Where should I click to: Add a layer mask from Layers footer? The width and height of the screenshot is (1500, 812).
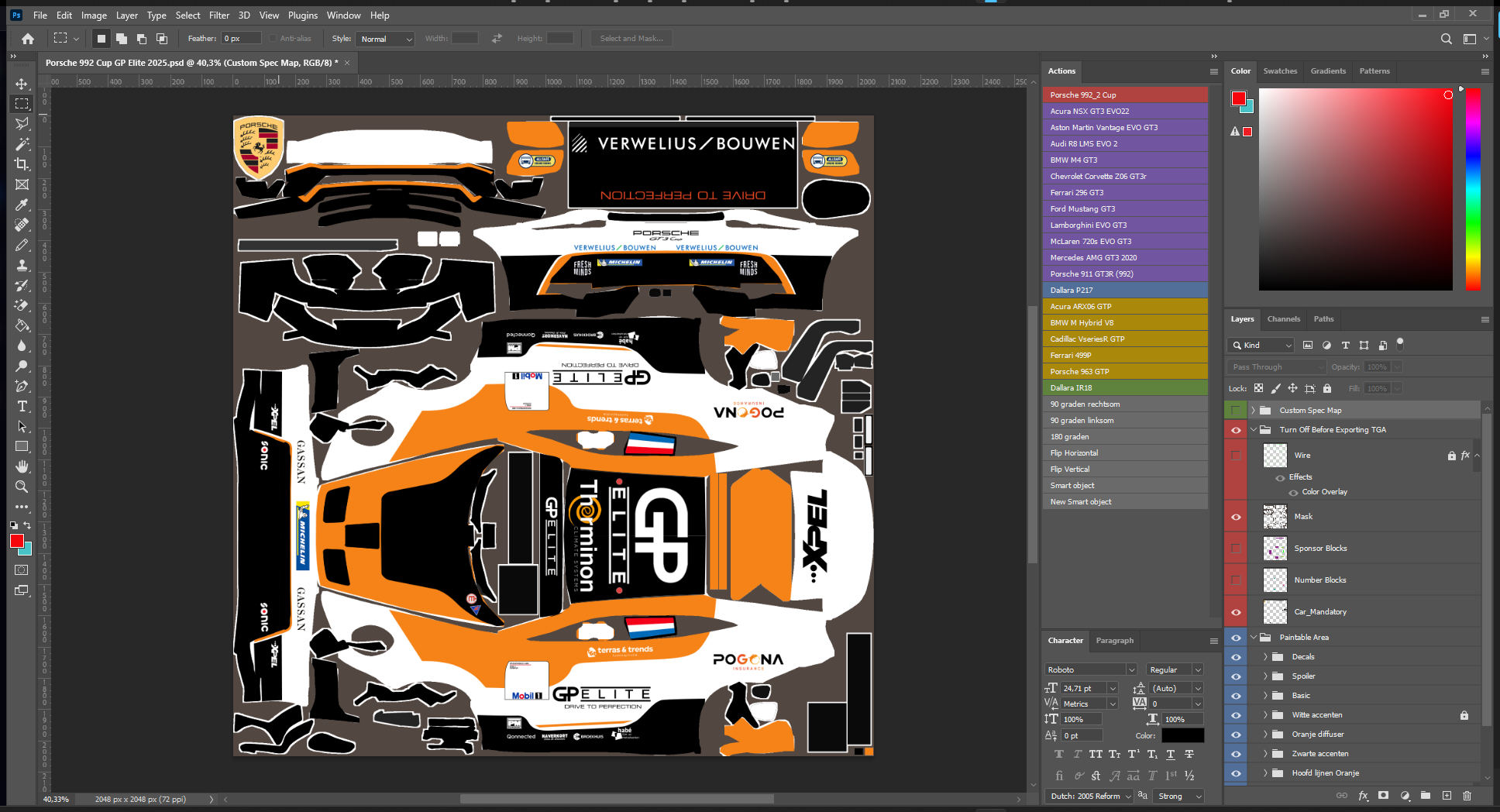coord(1384,796)
